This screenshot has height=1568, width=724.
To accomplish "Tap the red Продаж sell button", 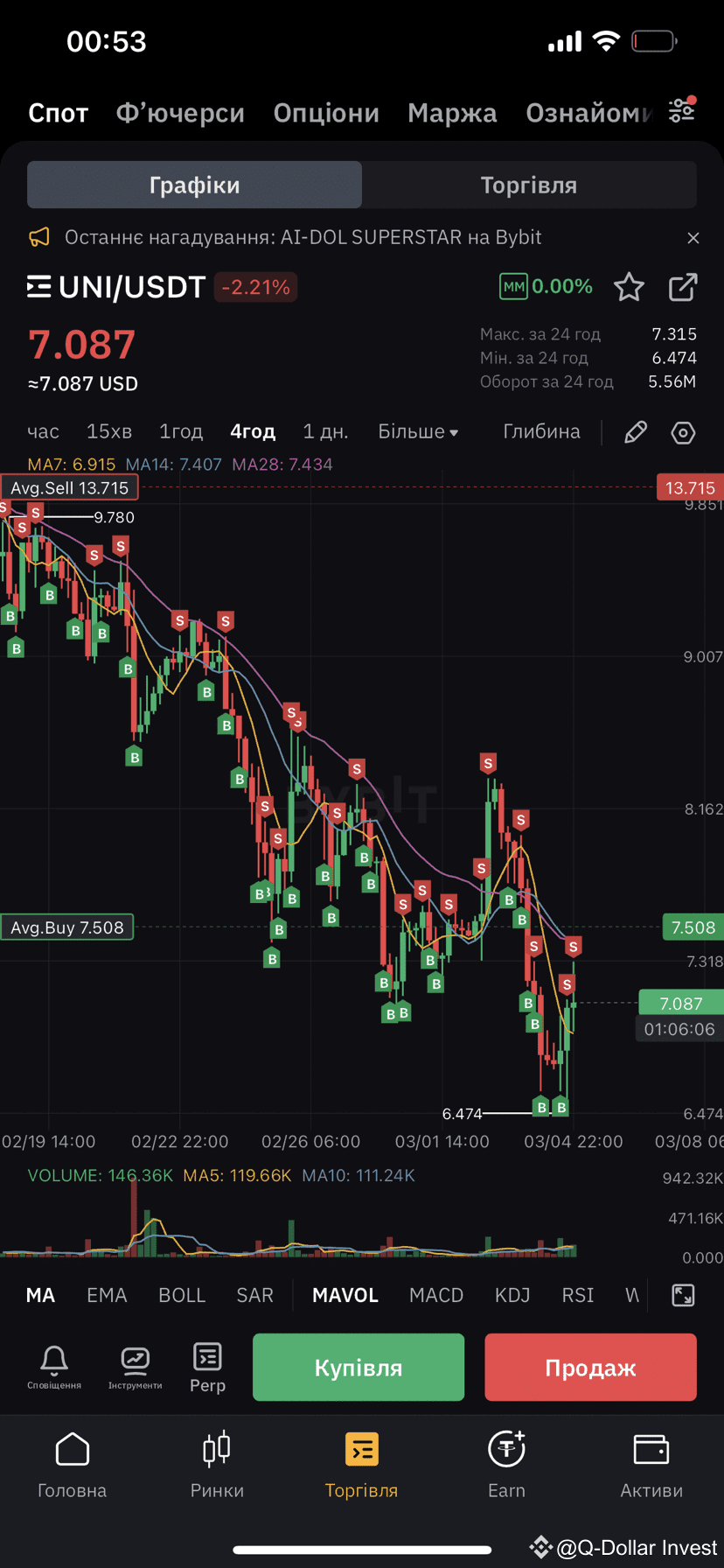I will (x=590, y=1368).
